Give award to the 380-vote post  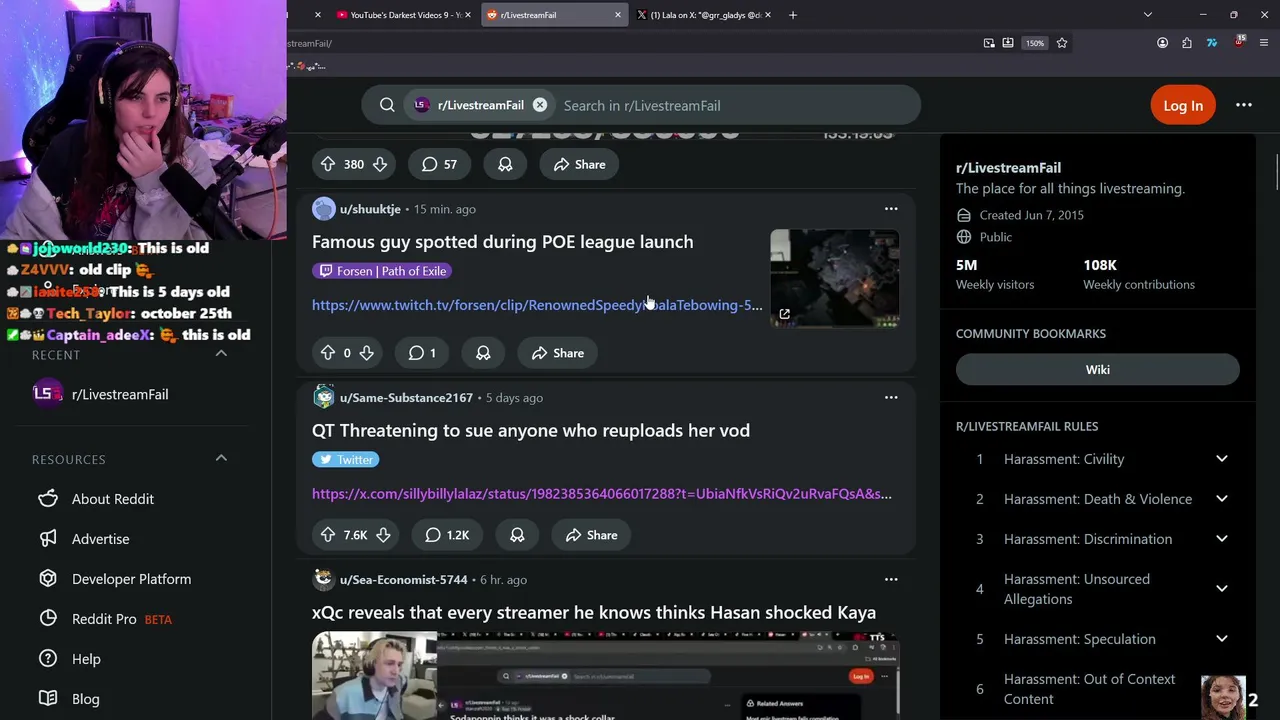tap(505, 164)
